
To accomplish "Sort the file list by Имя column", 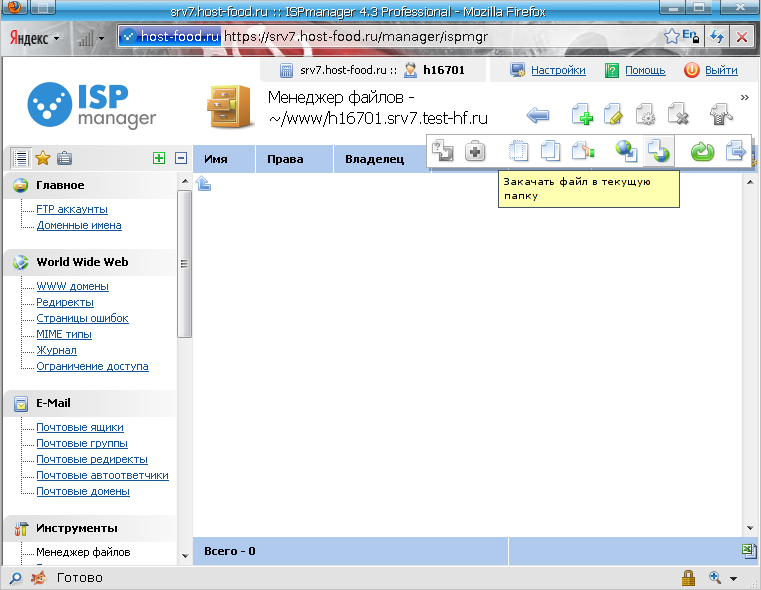I will click(x=215, y=159).
